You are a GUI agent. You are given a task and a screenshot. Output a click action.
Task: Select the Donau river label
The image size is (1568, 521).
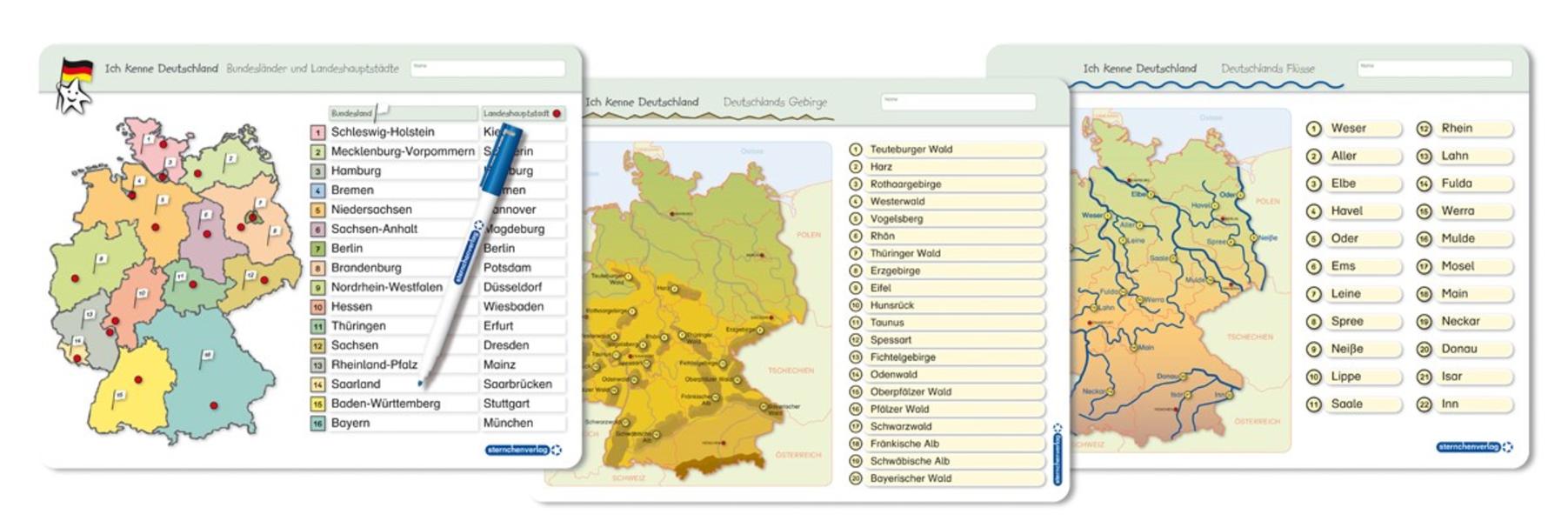1458,349
